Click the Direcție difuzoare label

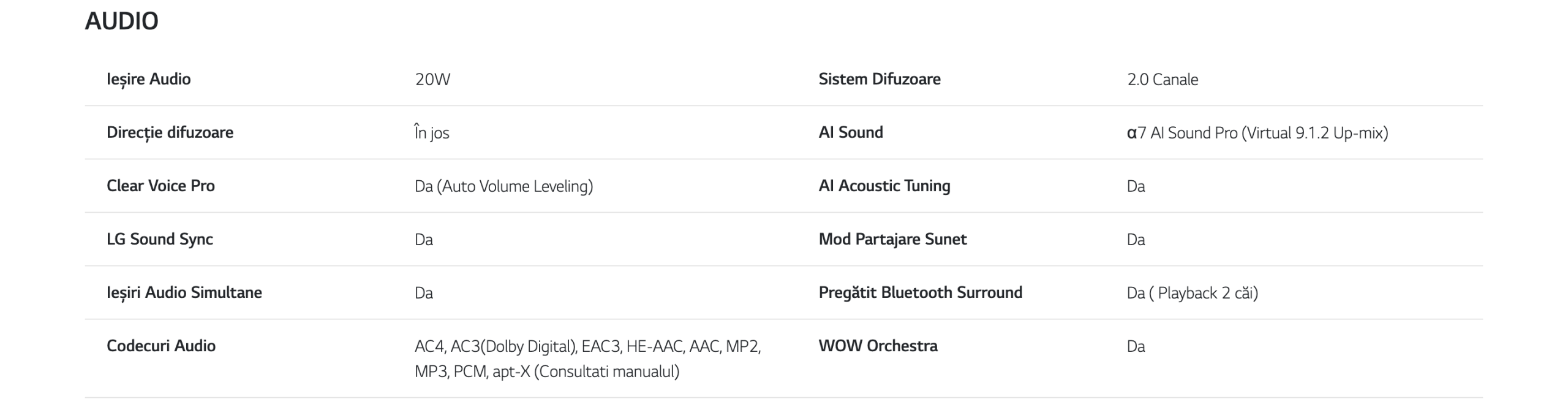click(170, 132)
